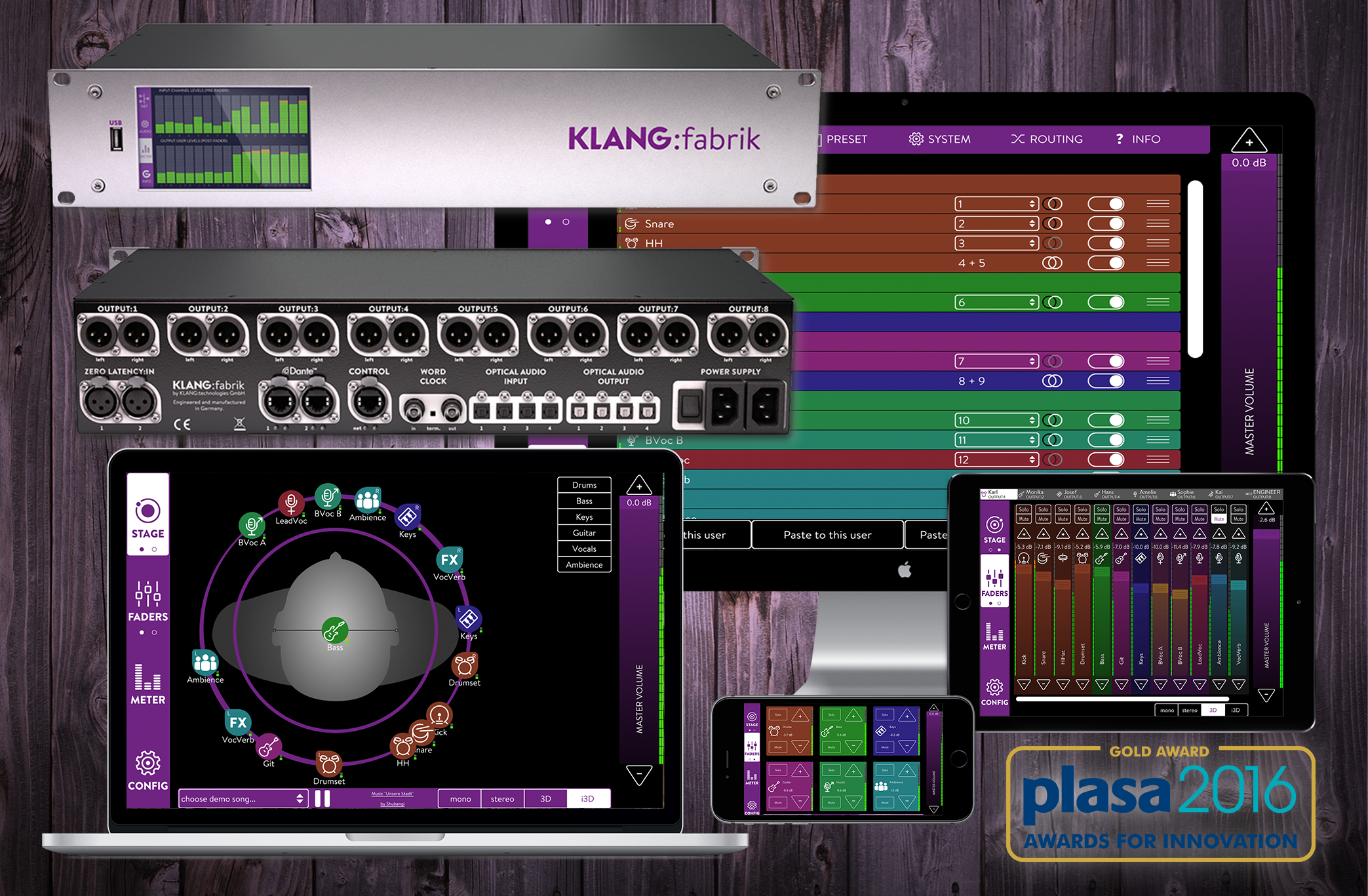
Task: Toggle the switch on row 4 + 5
Action: pos(1106,263)
